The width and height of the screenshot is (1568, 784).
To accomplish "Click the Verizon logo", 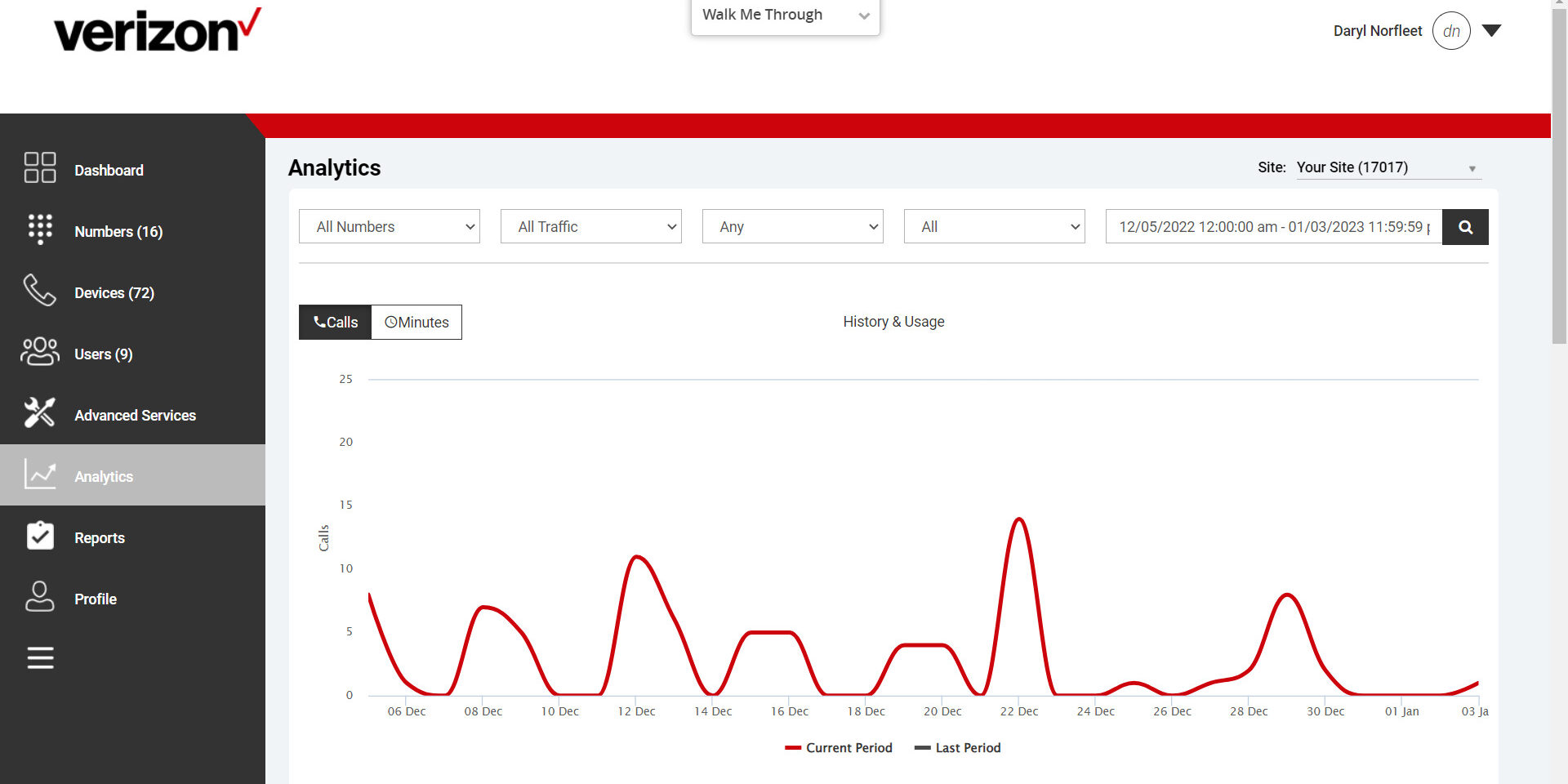I will 155,31.
